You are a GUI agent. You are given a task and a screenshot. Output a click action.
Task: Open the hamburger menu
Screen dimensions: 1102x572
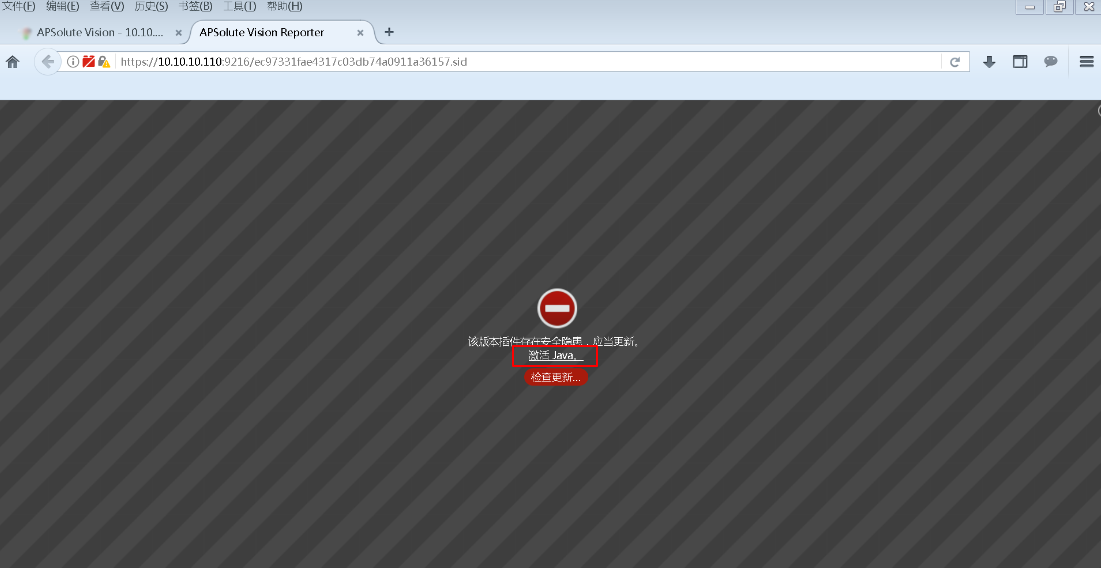pyautogui.click(x=1087, y=62)
